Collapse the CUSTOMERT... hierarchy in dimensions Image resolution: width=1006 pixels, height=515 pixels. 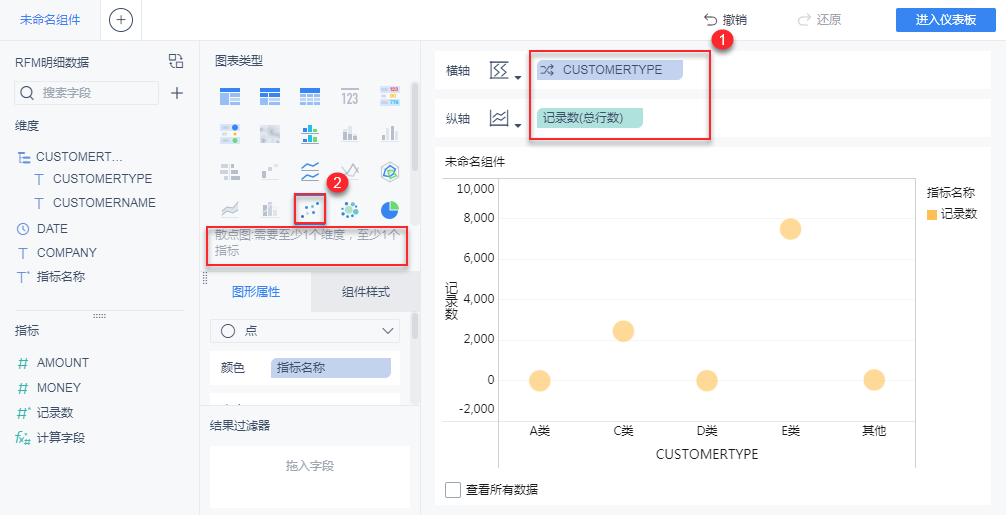tap(24, 156)
